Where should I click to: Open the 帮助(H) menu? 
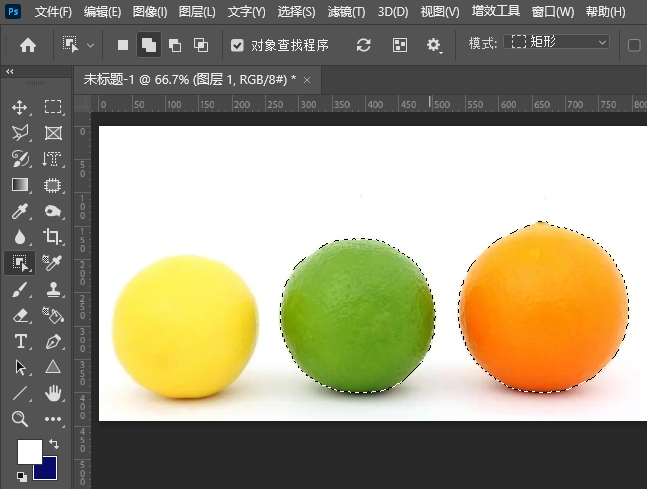pos(605,12)
